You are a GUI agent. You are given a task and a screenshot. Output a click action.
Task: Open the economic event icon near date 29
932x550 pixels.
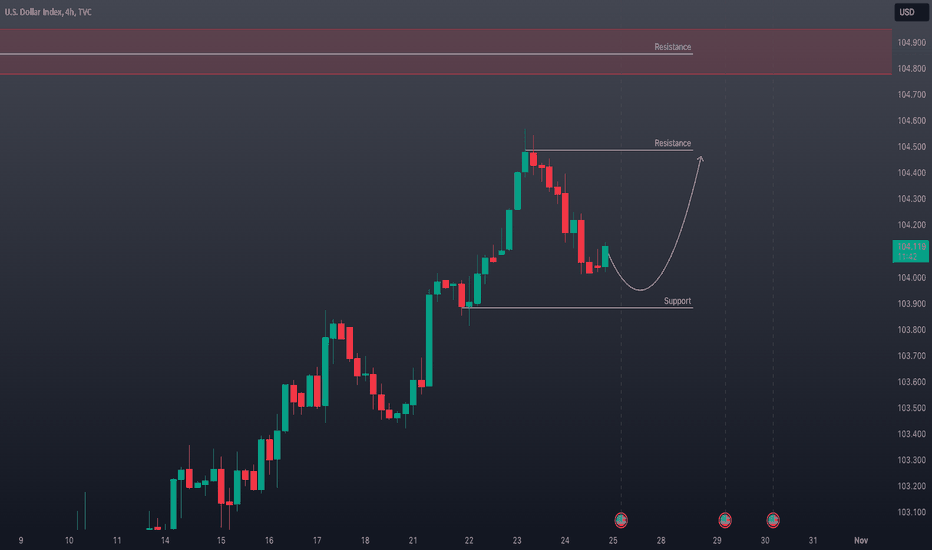725,520
